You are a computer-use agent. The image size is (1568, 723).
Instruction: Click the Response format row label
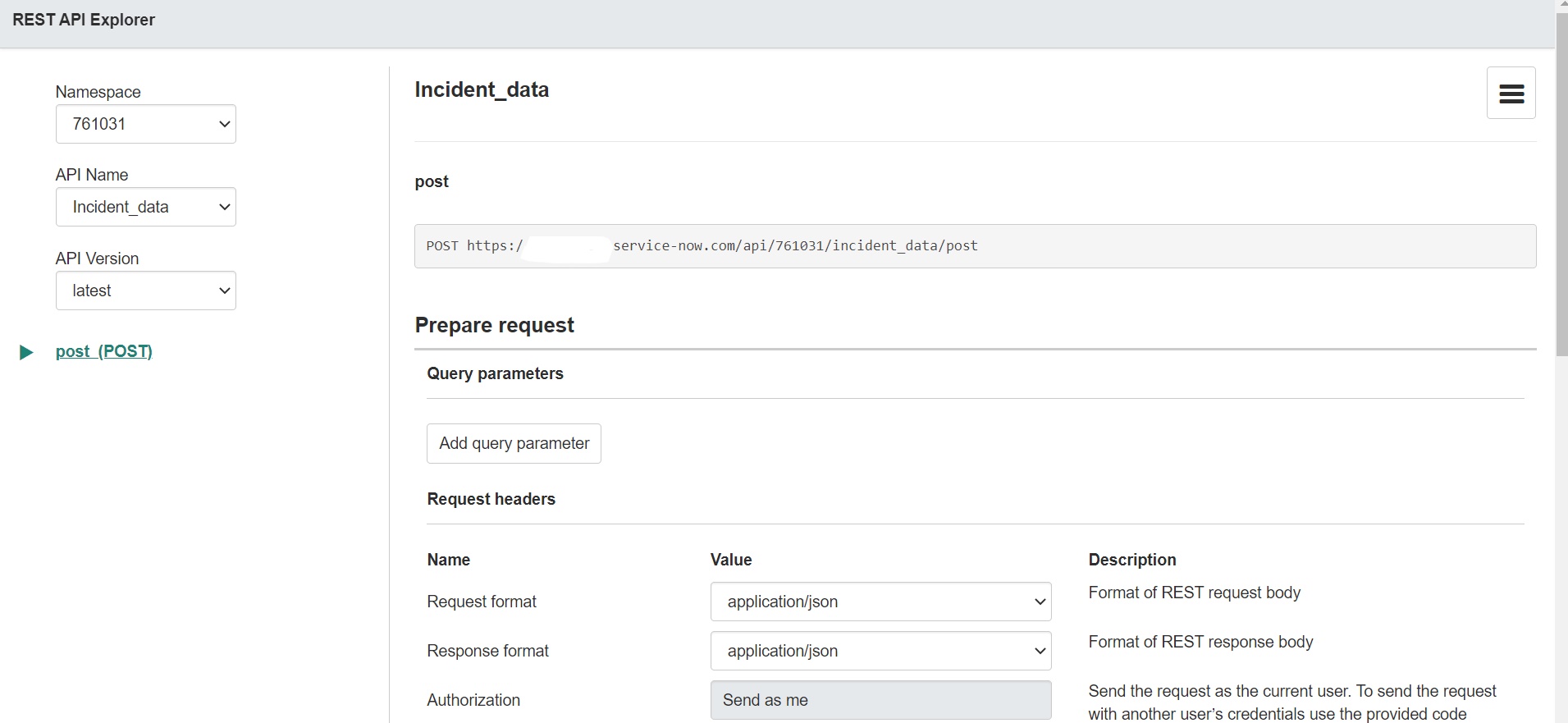click(487, 651)
